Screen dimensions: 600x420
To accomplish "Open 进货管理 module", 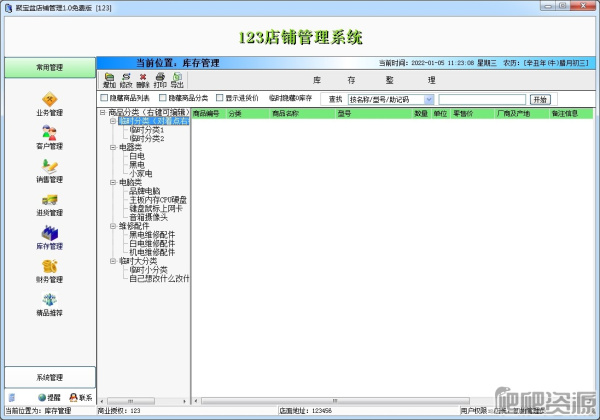I will [49, 204].
